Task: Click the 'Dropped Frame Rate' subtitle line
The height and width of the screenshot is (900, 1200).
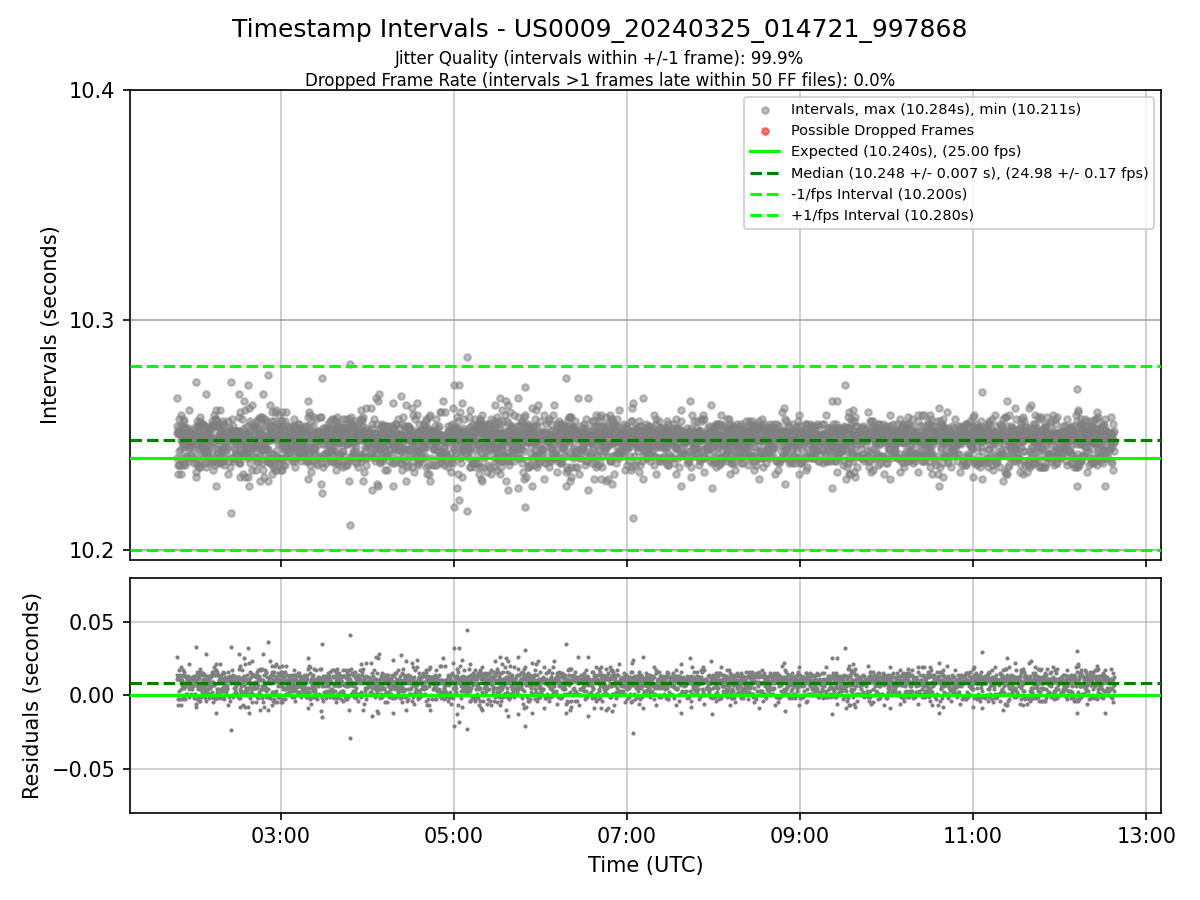Action: point(599,80)
